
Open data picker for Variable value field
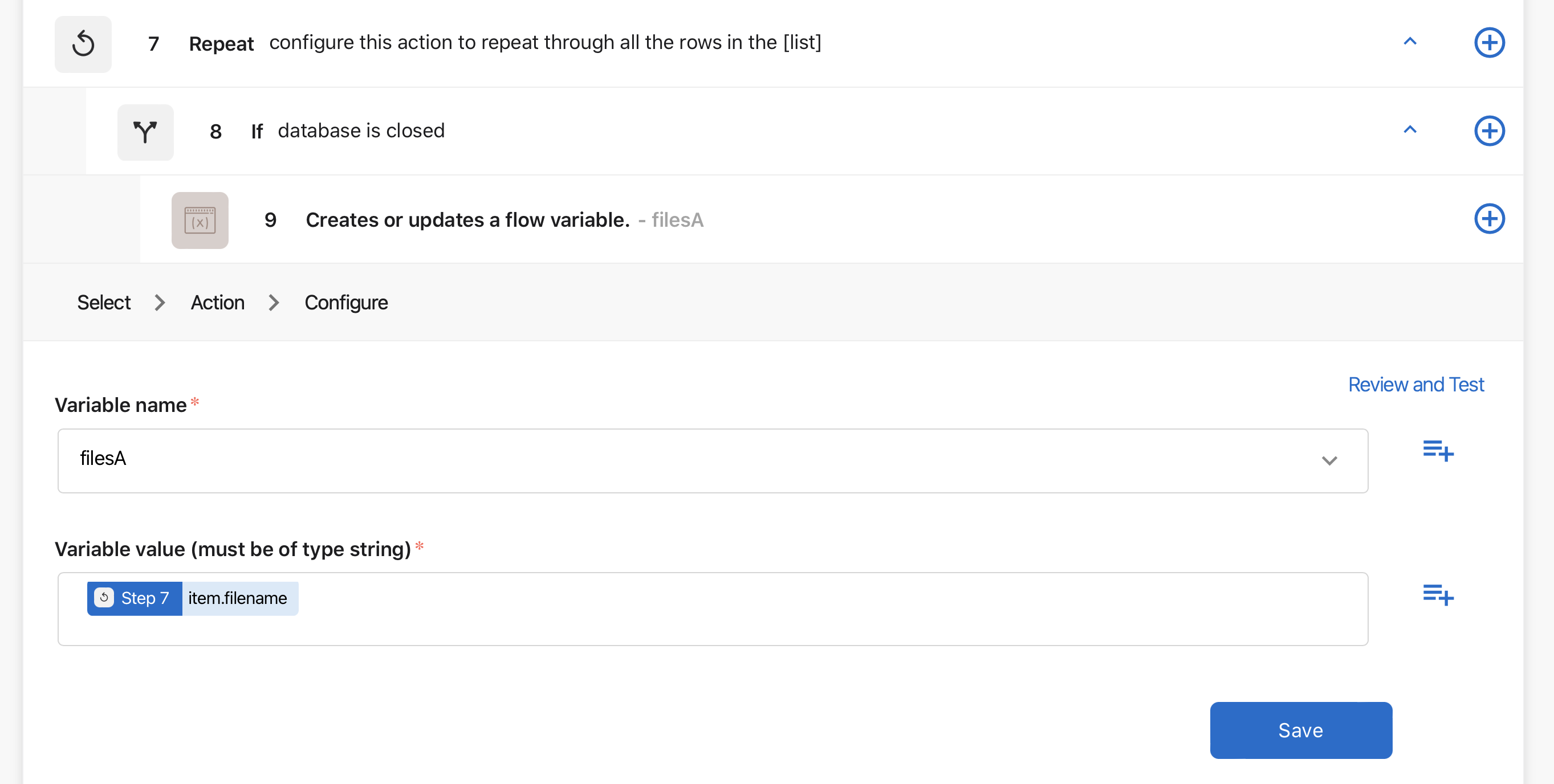click(1438, 595)
